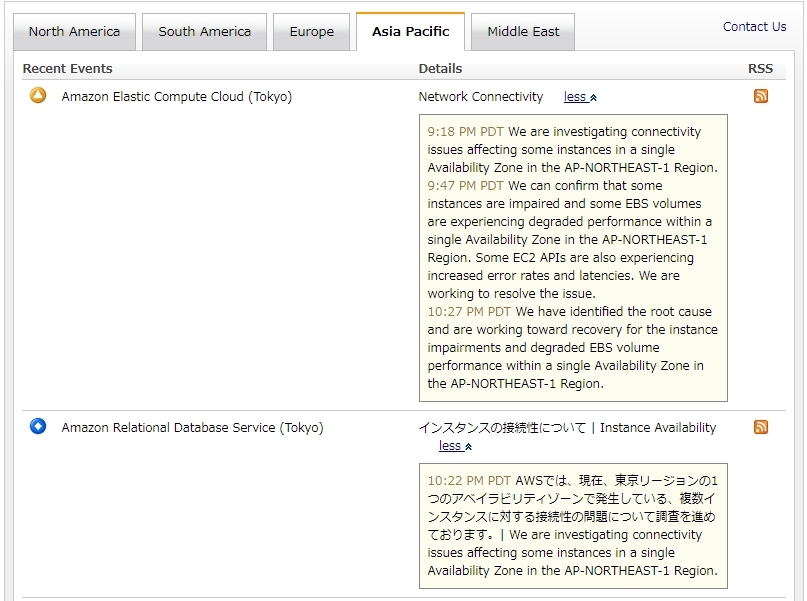Screen dimensions: 807x601
Task: Click the yellow EC2 warning status icon
Action: [38, 96]
